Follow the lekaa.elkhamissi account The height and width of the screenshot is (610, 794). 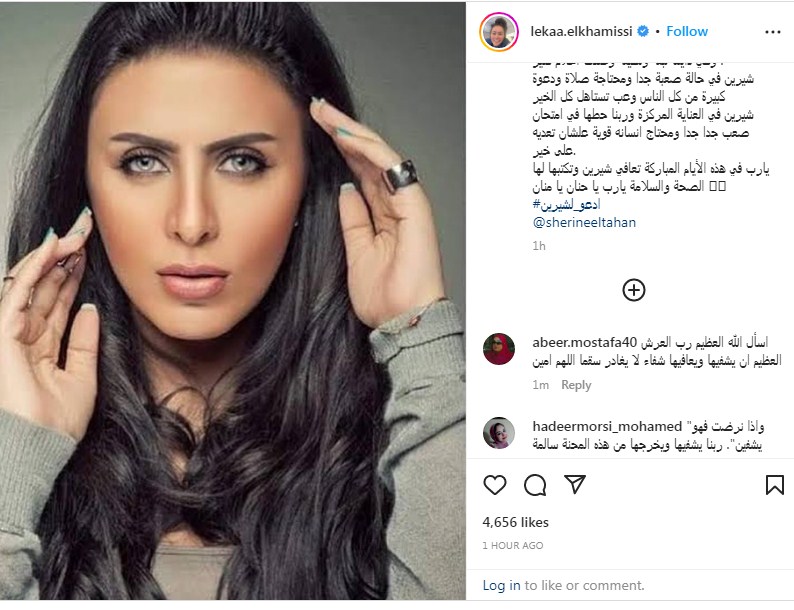click(687, 31)
